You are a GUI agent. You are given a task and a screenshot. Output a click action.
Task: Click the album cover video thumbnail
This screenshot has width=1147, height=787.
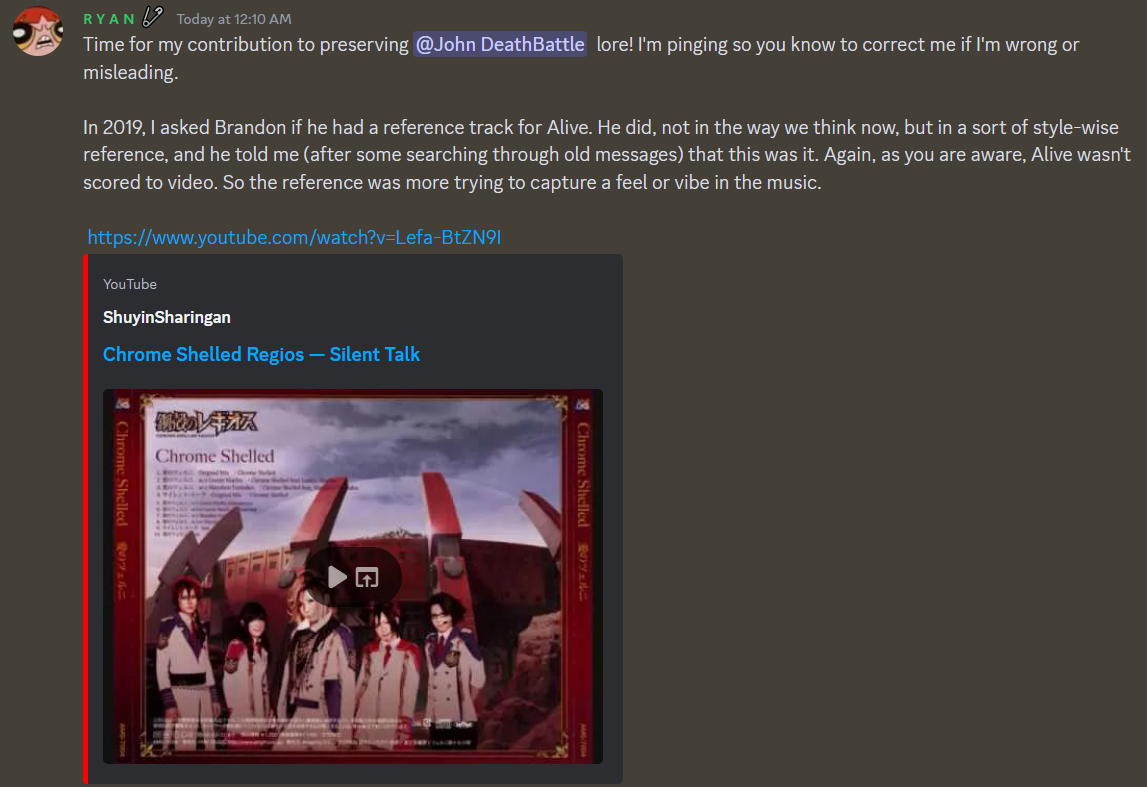tap(353, 576)
